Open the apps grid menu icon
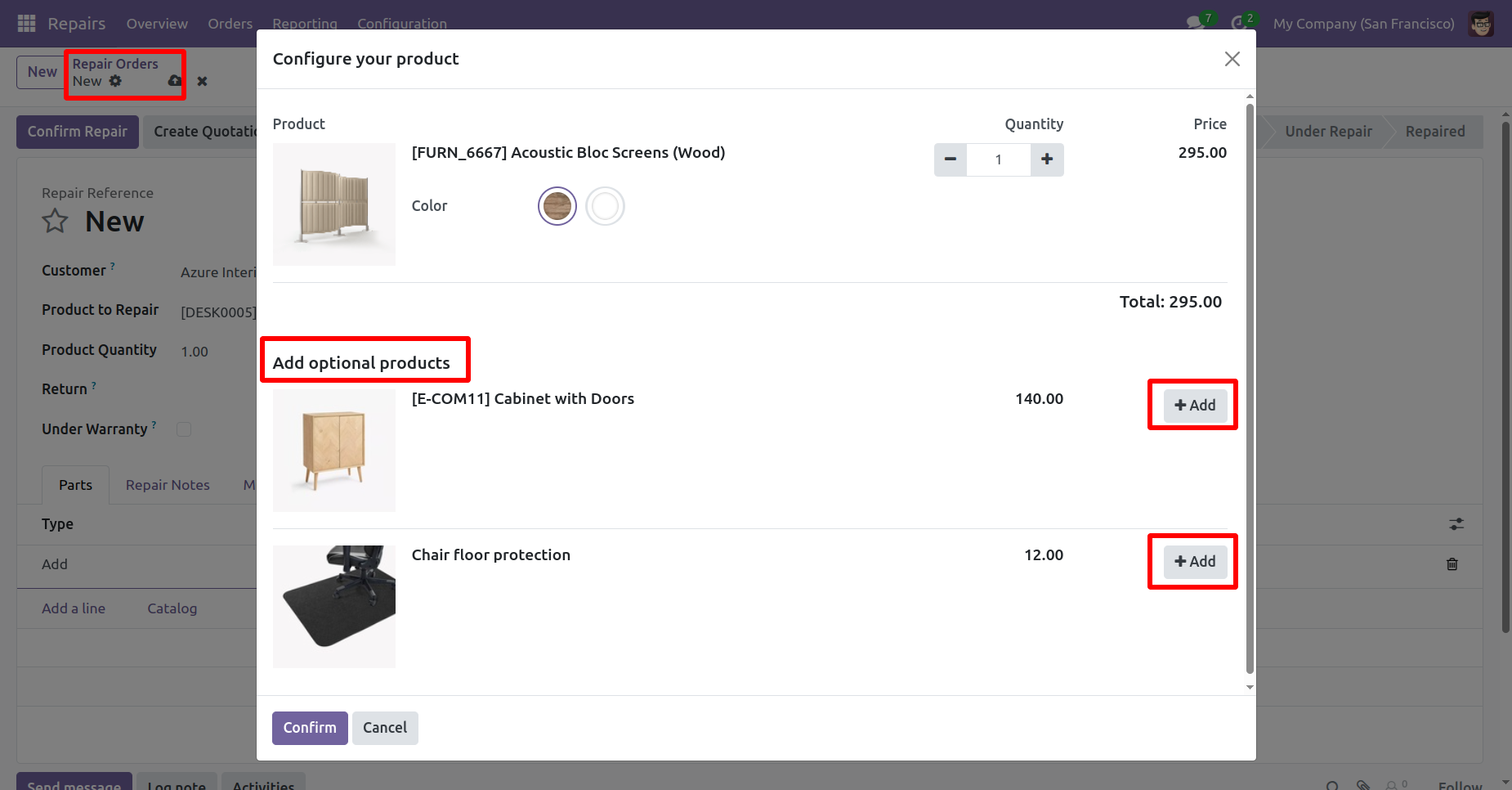The height and width of the screenshot is (790, 1512). tap(26, 23)
